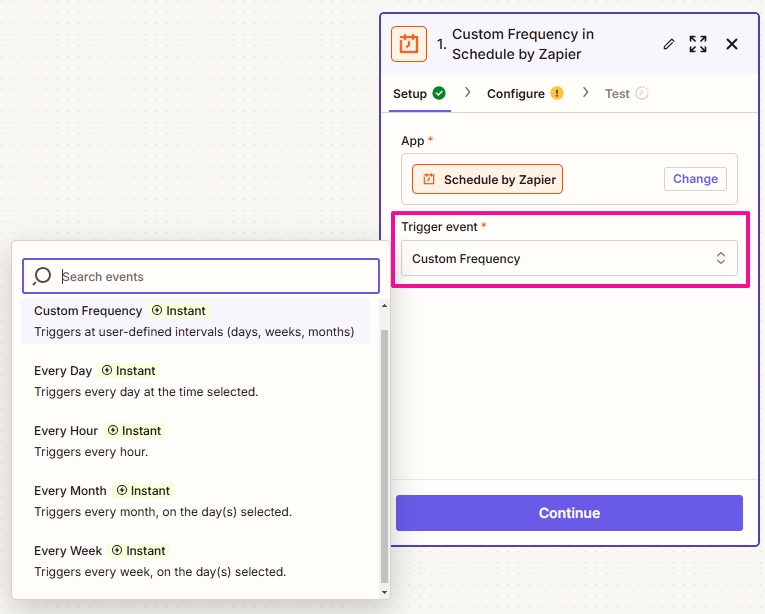The height and width of the screenshot is (614, 765).
Task: Click the pencil icon to rename step
Action: (x=669, y=44)
